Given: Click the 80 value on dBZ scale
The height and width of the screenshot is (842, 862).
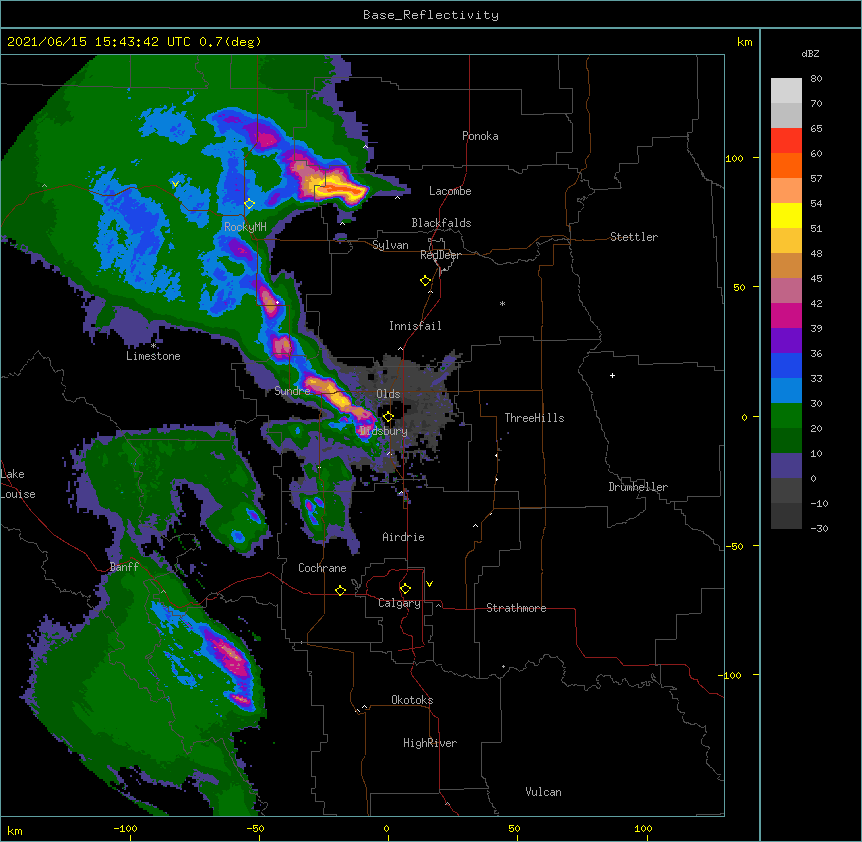Looking at the screenshot, I should pyautogui.click(x=816, y=79).
